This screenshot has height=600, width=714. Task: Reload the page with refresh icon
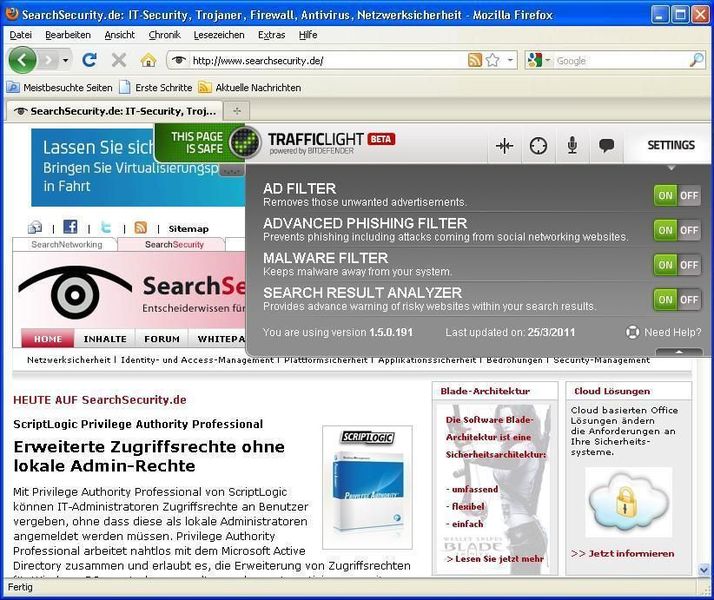(x=89, y=60)
